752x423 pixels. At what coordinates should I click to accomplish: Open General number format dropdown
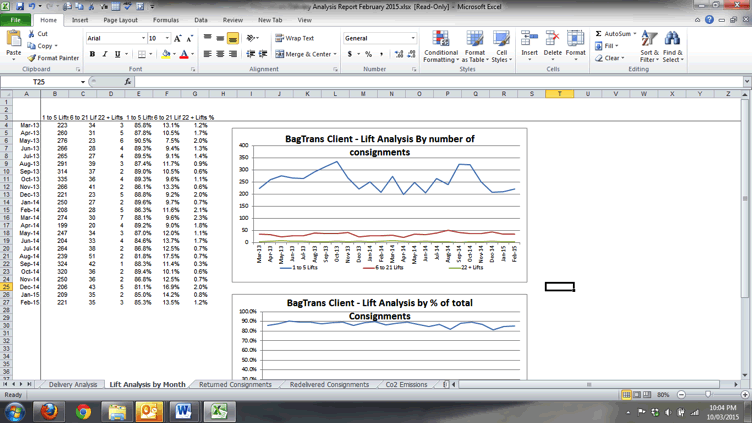click(412, 38)
